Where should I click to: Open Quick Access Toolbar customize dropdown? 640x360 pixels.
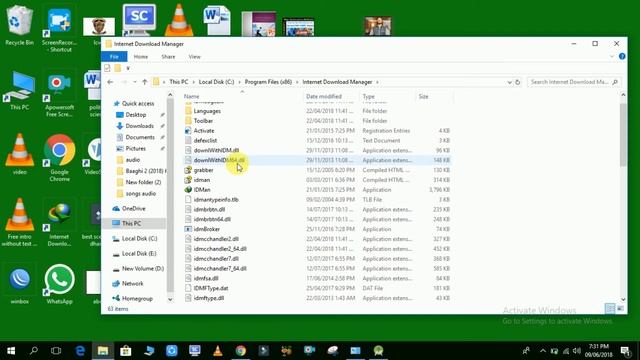click(x=128, y=68)
